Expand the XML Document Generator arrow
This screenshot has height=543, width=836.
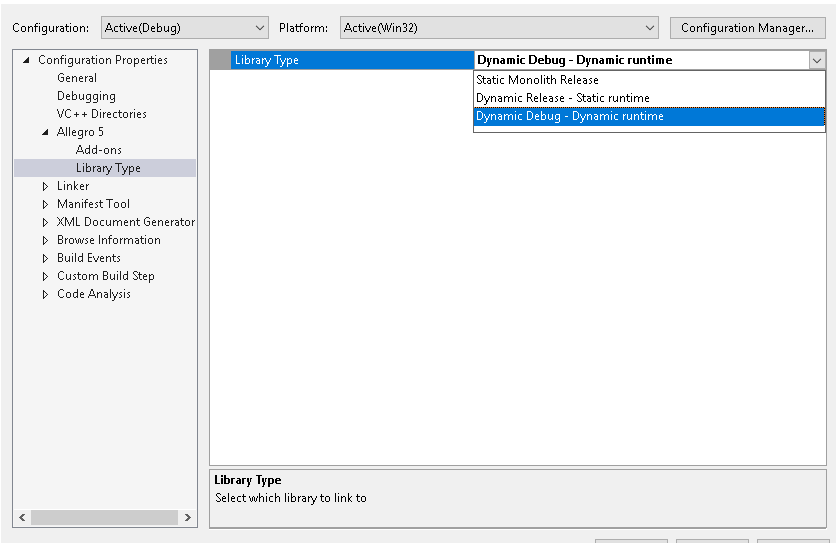pos(45,222)
